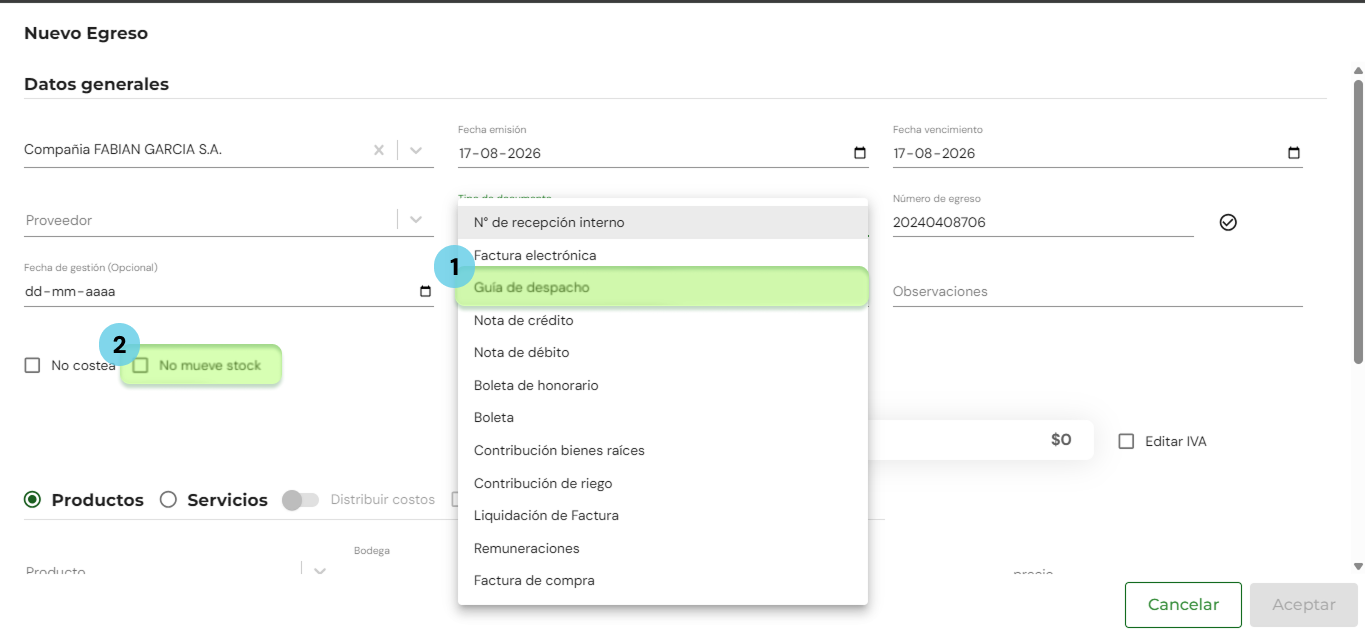This screenshot has width=1365, height=635.
Task: Click the Fecha vencimiento date text
Action: tap(934, 153)
